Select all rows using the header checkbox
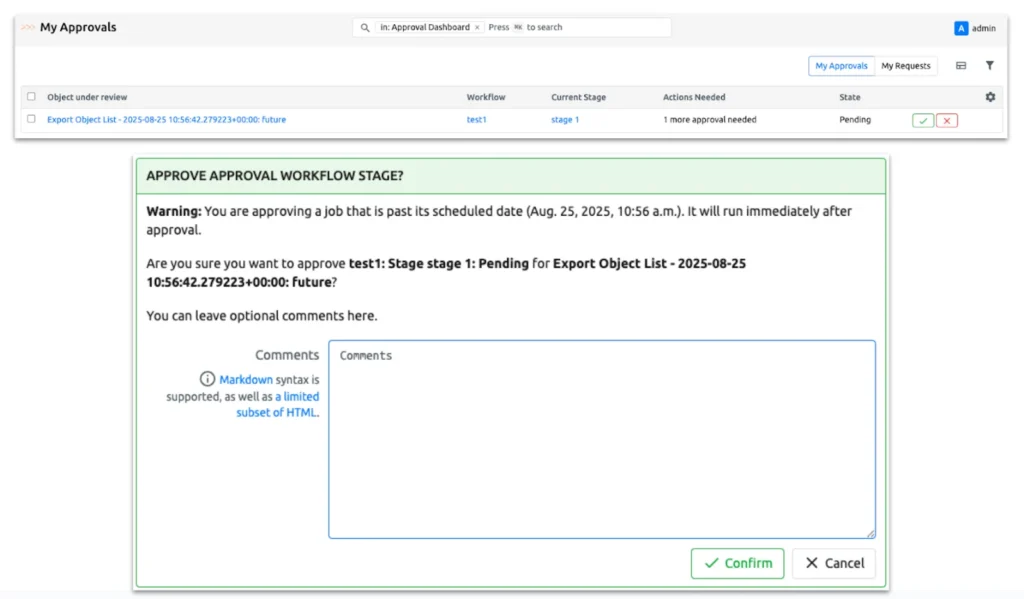The width and height of the screenshot is (1024, 599). click(x=29, y=96)
